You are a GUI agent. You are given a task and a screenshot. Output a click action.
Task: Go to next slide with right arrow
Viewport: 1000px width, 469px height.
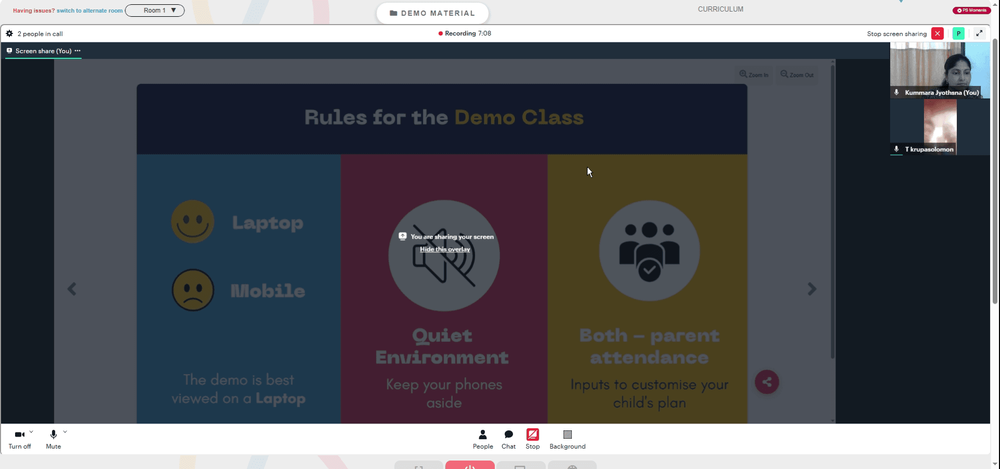[x=812, y=289]
